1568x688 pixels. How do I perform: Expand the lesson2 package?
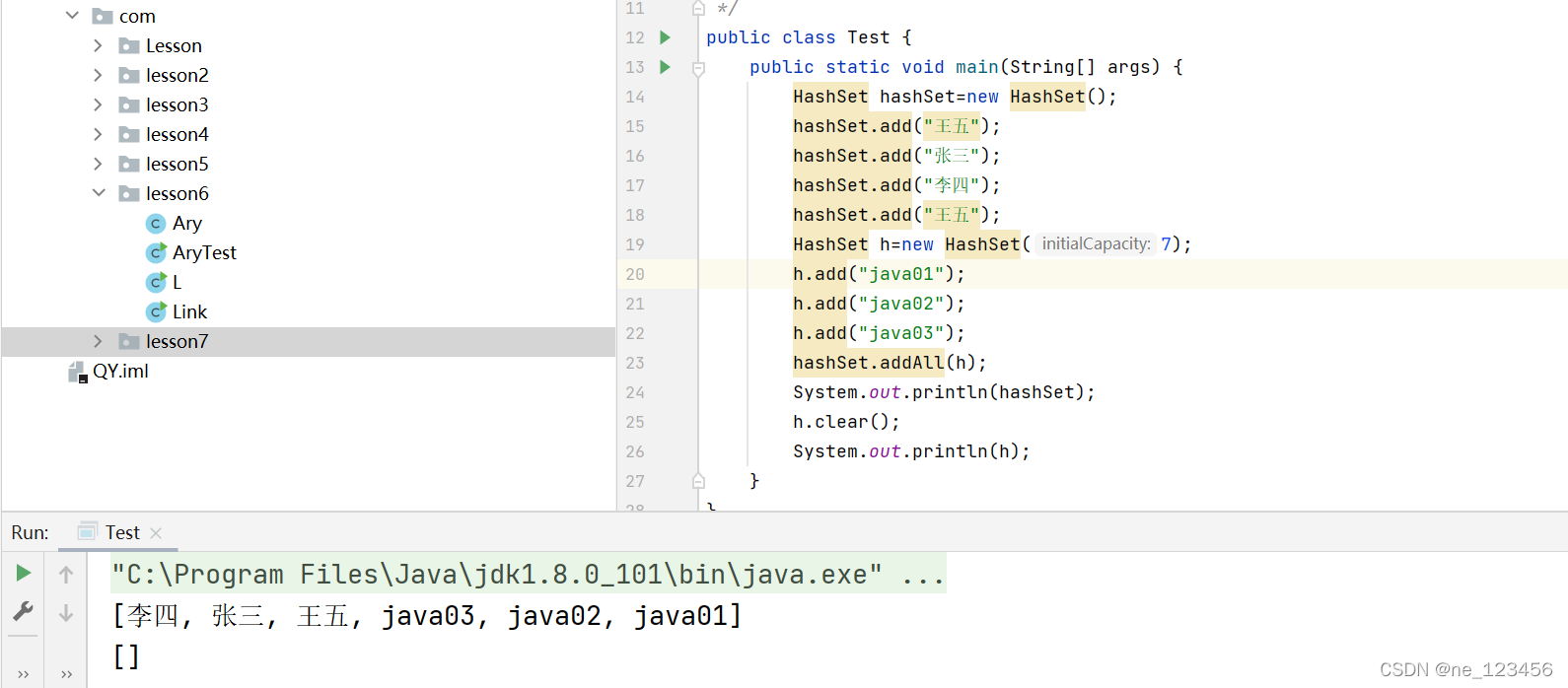click(x=98, y=75)
